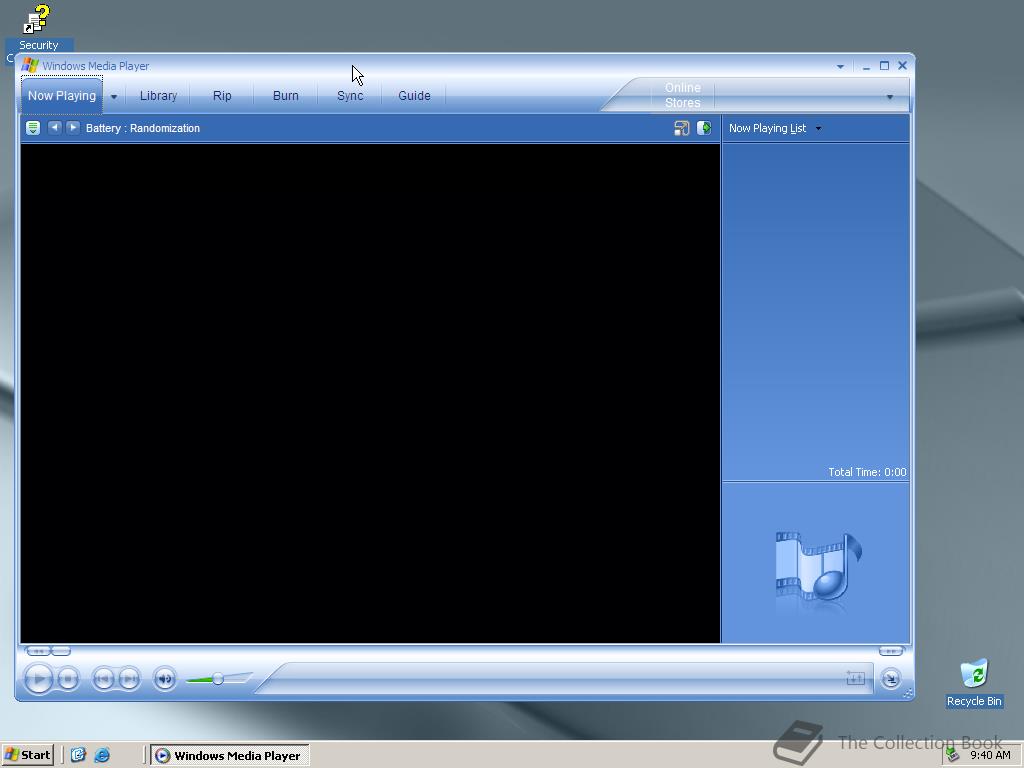Open the Now Playing options menu icon
Image resolution: width=1024 pixels, height=768 pixels.
pyautogui.click(x=33, y=128)
